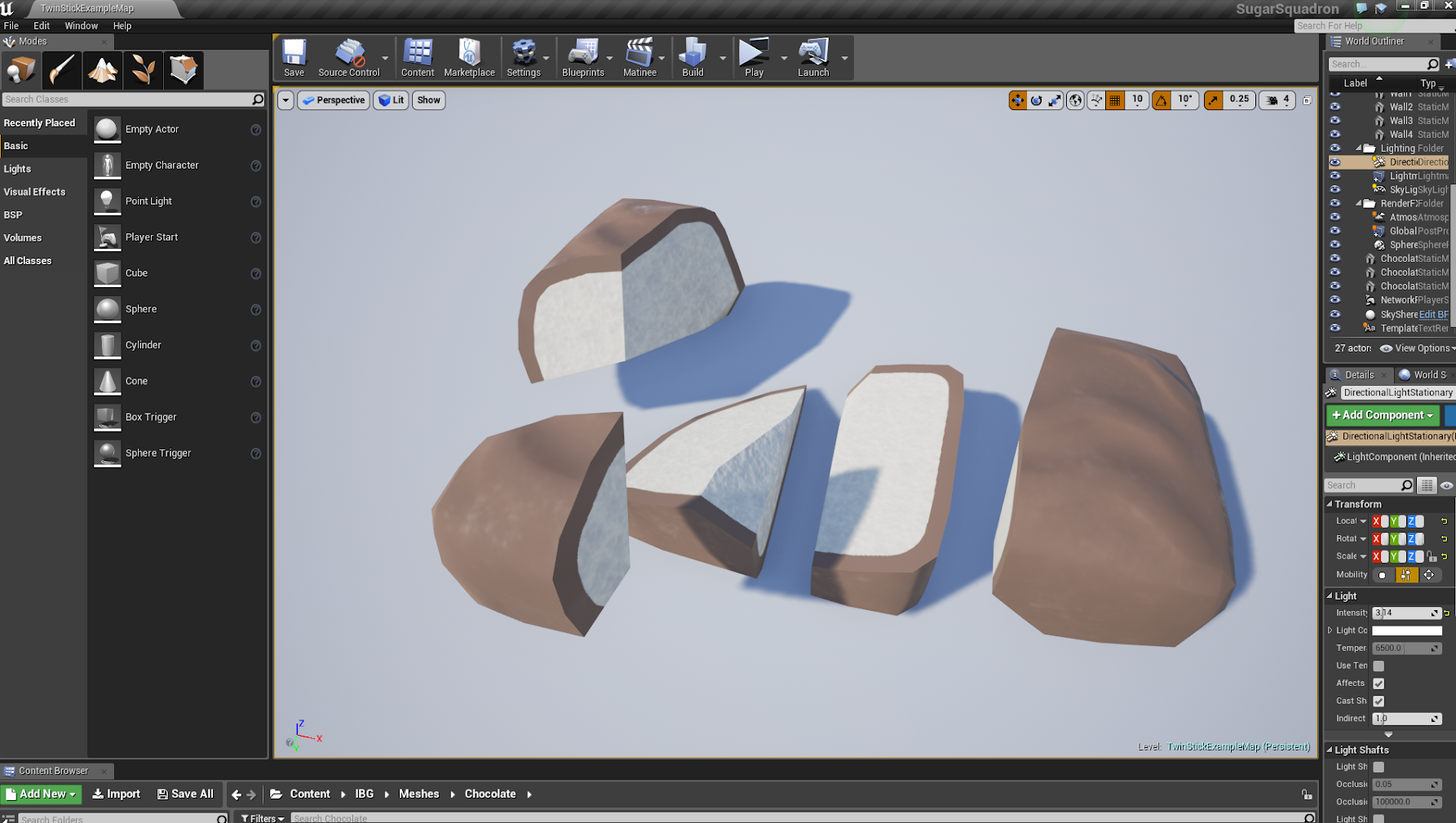The width and height of the screenshot is (1456, 823).
Task: Click the Intensity value slider field
Action: [x=1407, y=613]
